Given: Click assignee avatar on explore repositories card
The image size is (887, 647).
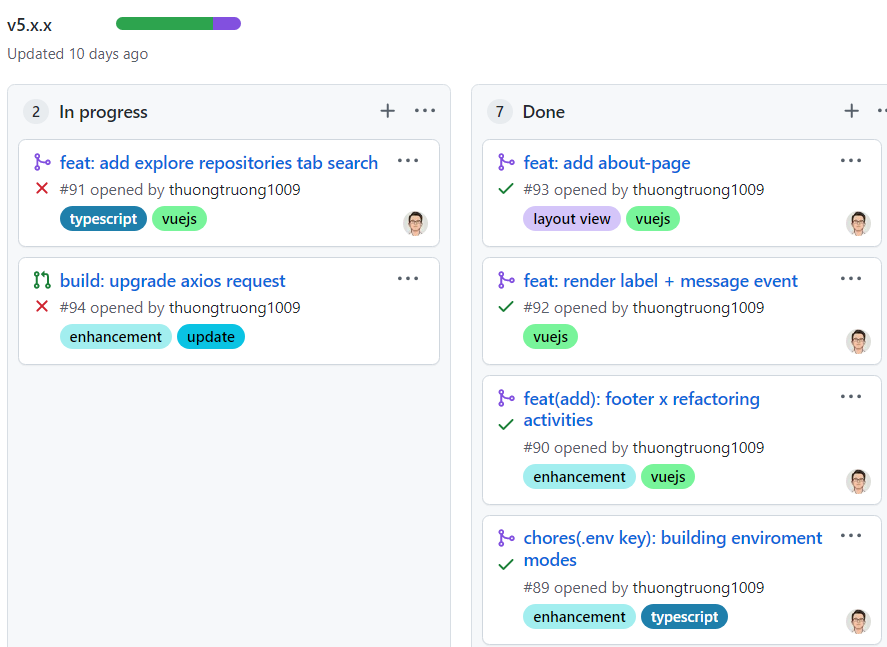Looking at the screenshot, I should coord(415,223).
